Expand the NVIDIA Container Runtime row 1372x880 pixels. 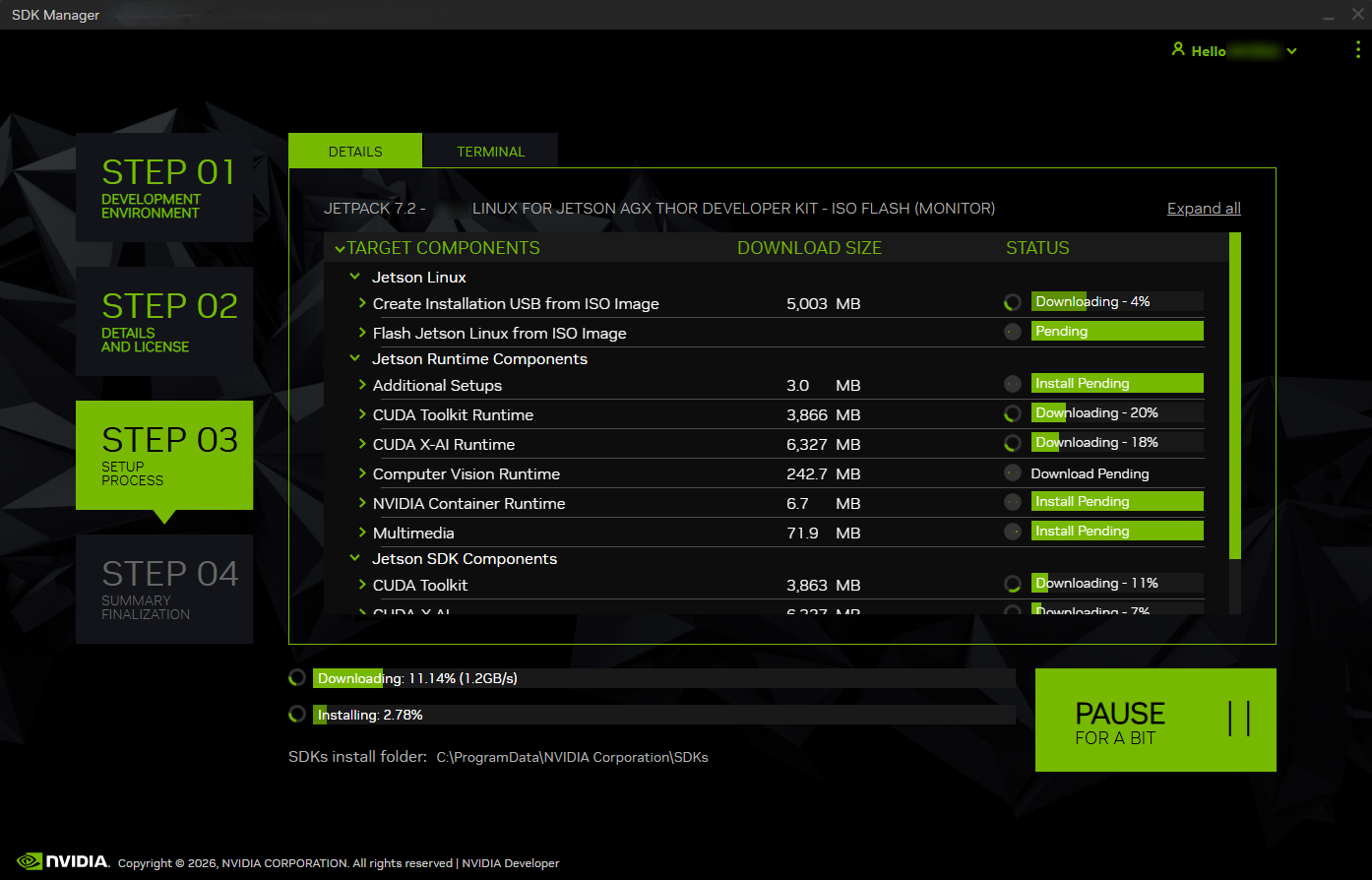click(363, 503)
